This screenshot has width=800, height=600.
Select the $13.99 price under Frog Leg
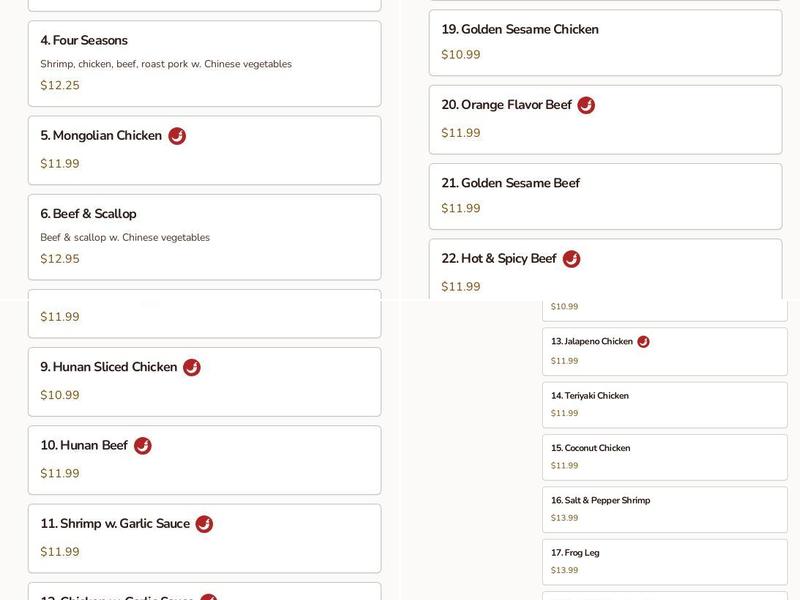(x=565, y=568)
